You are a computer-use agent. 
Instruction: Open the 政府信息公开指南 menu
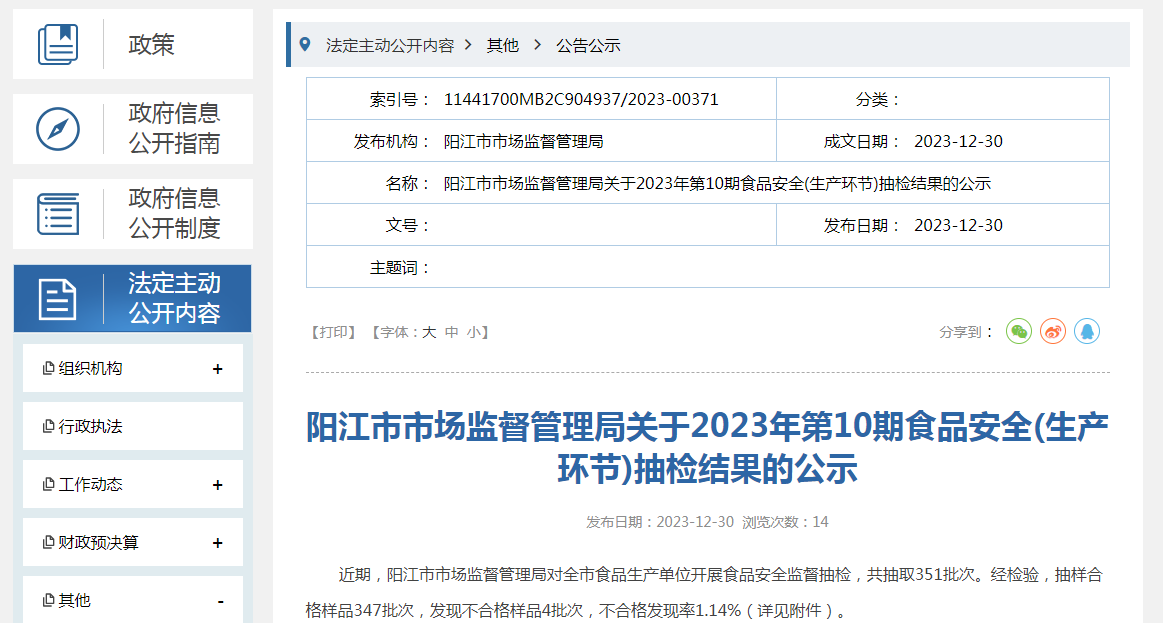click(x=133, y=128)
